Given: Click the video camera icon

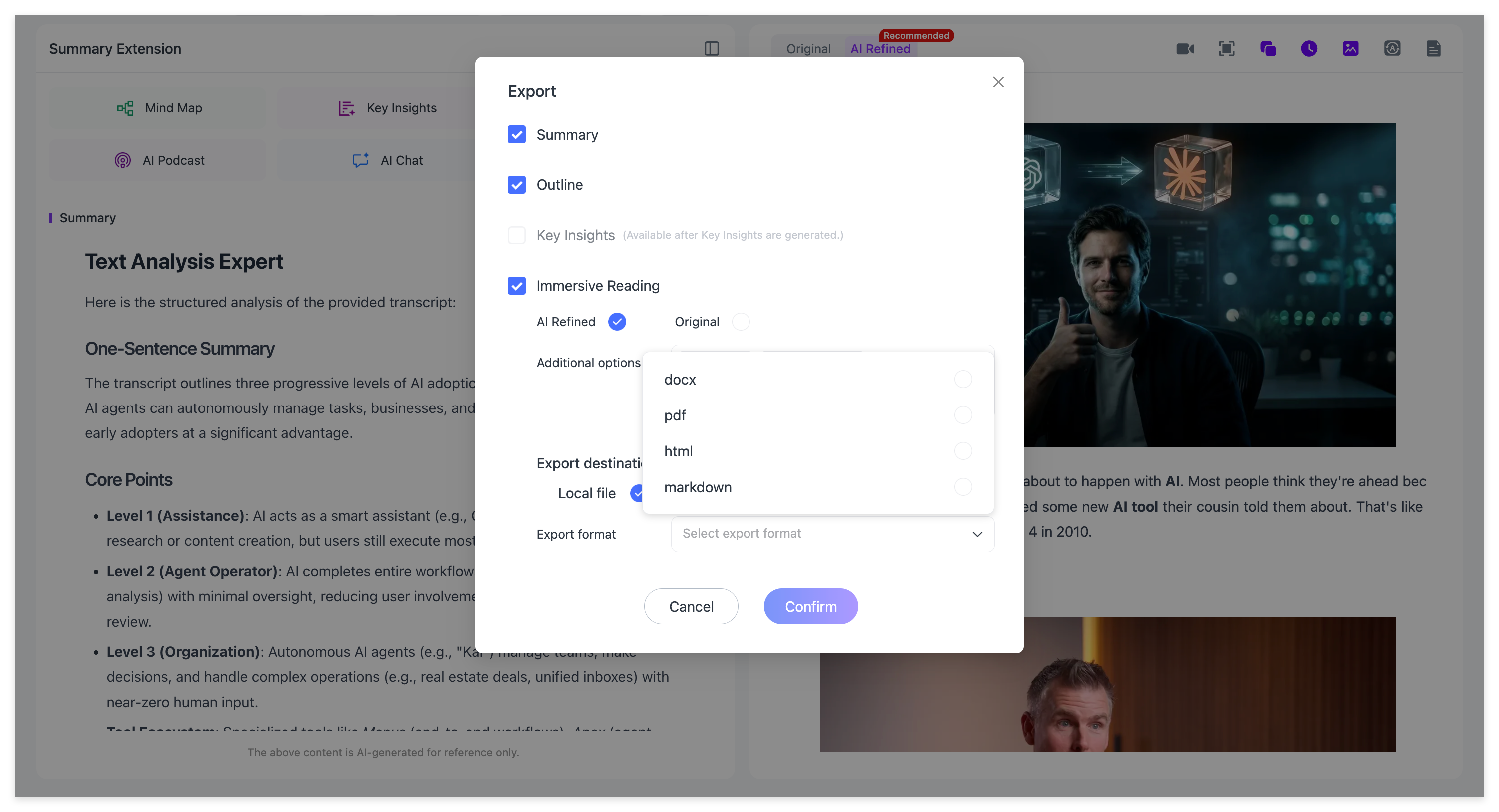Looking at the screenshot, I should [x=1185, y=49].
